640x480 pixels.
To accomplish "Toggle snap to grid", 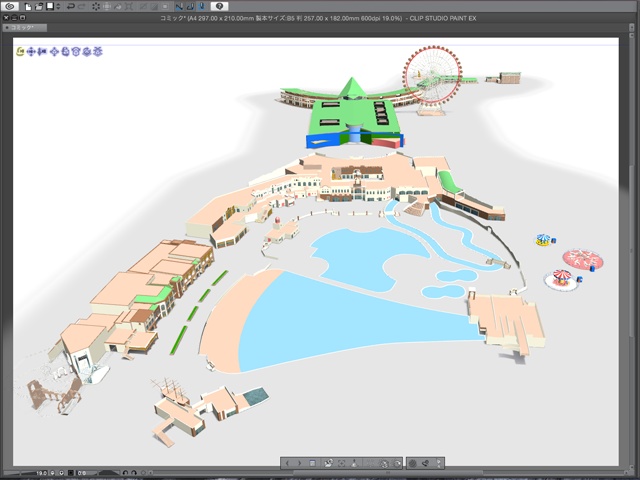I will (201, 6).
